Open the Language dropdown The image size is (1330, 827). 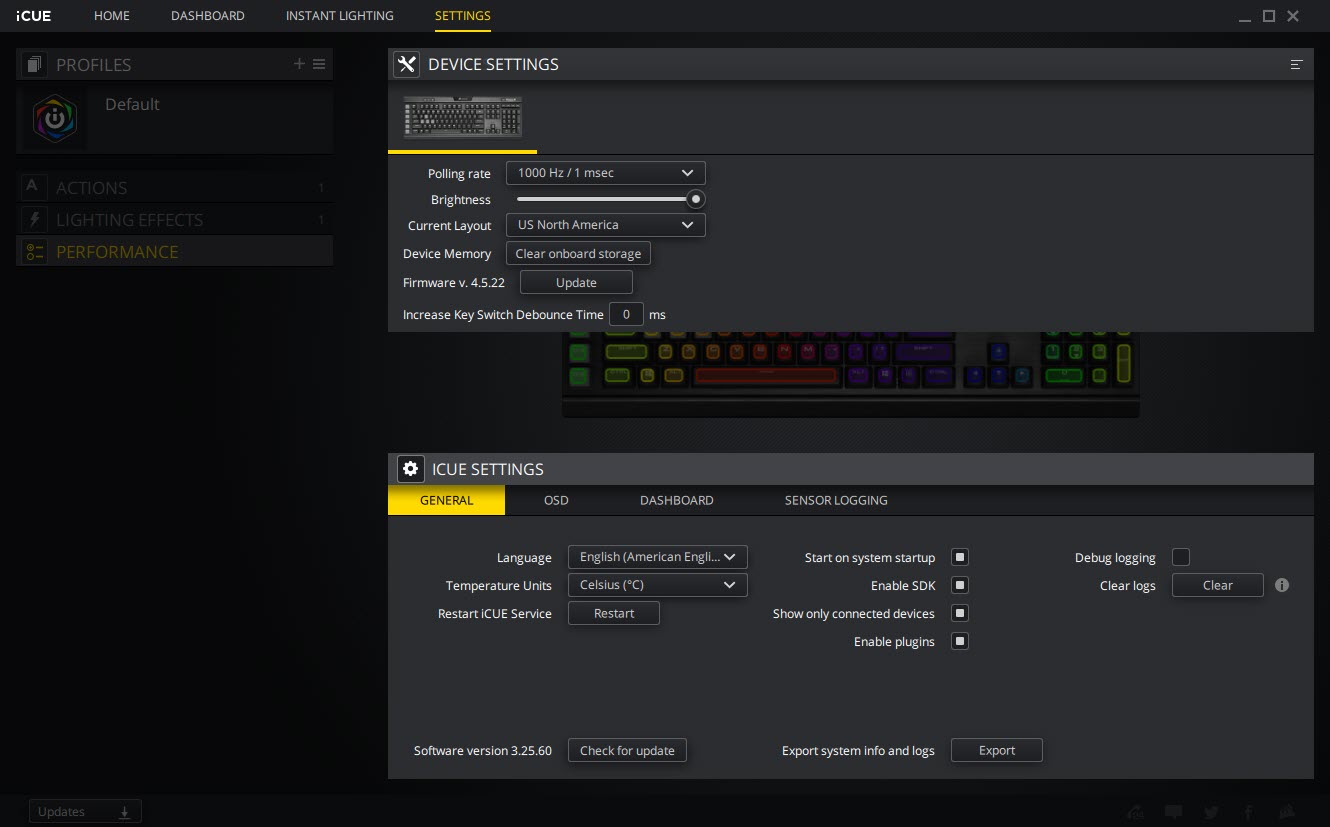coord(658,557)
